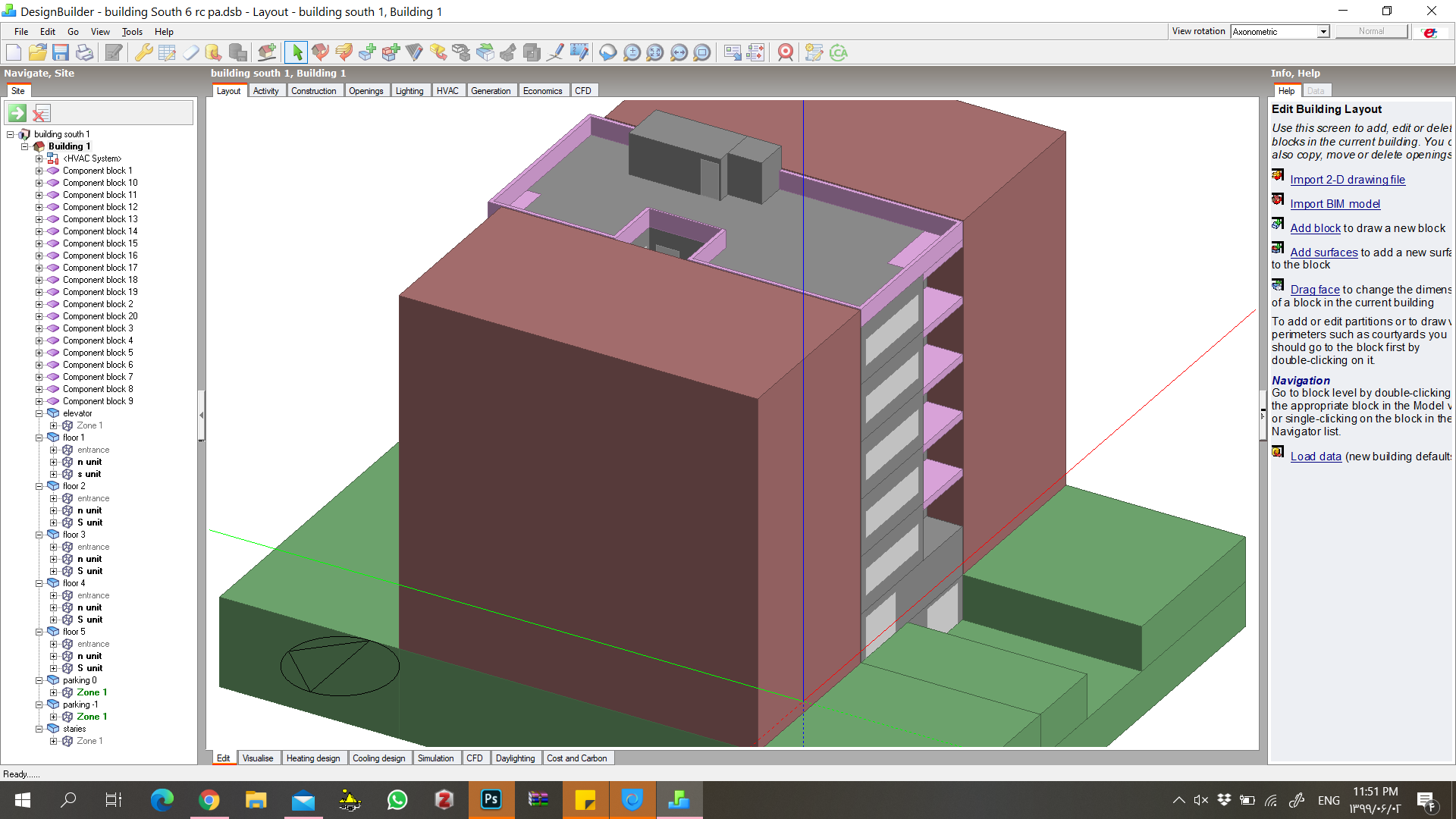This screenshot has width=1456, height=819.
Task: Click the Save disk icon
Action: point(61,52)
